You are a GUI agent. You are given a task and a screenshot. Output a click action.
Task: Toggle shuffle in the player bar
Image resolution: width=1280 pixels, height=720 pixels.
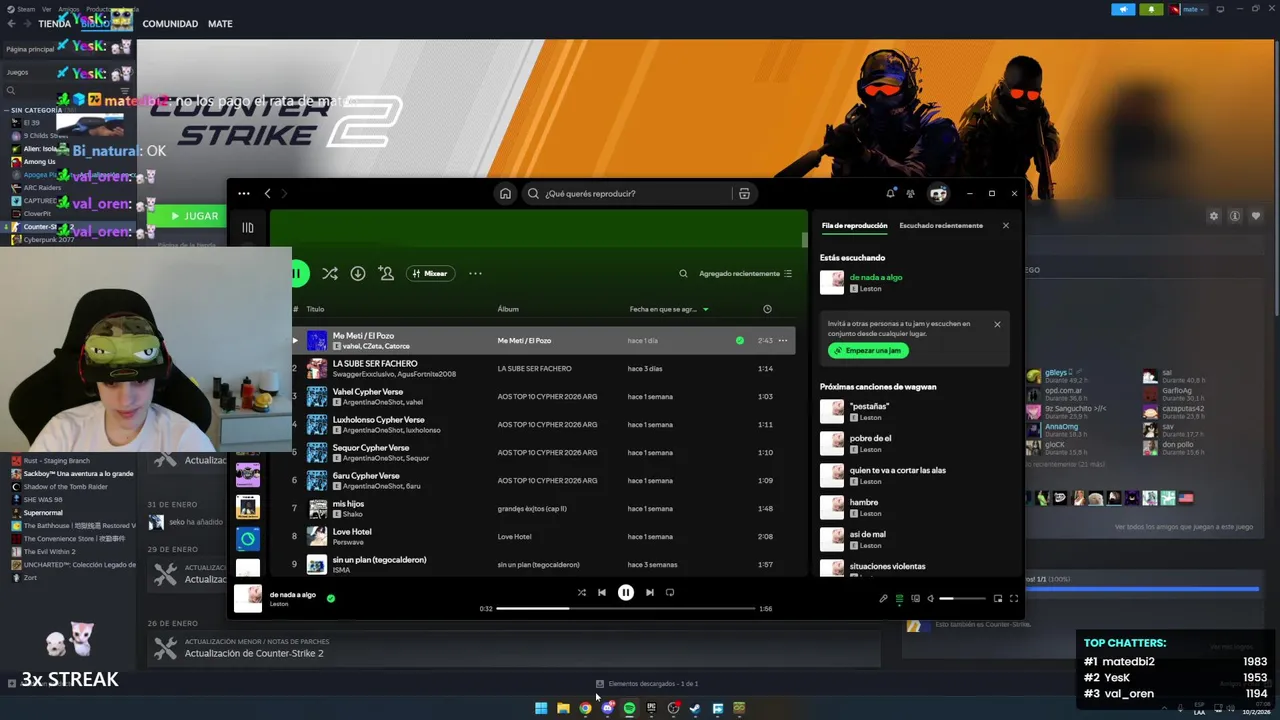click(x=581, y=592)
